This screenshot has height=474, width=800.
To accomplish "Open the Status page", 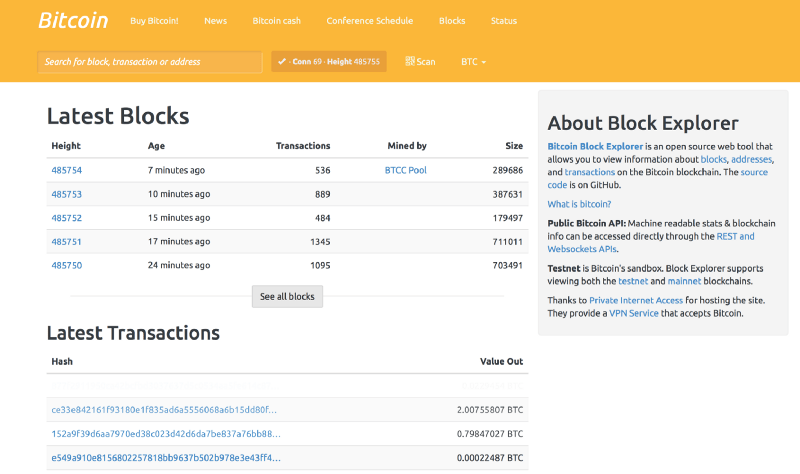I will click(504, 21).
